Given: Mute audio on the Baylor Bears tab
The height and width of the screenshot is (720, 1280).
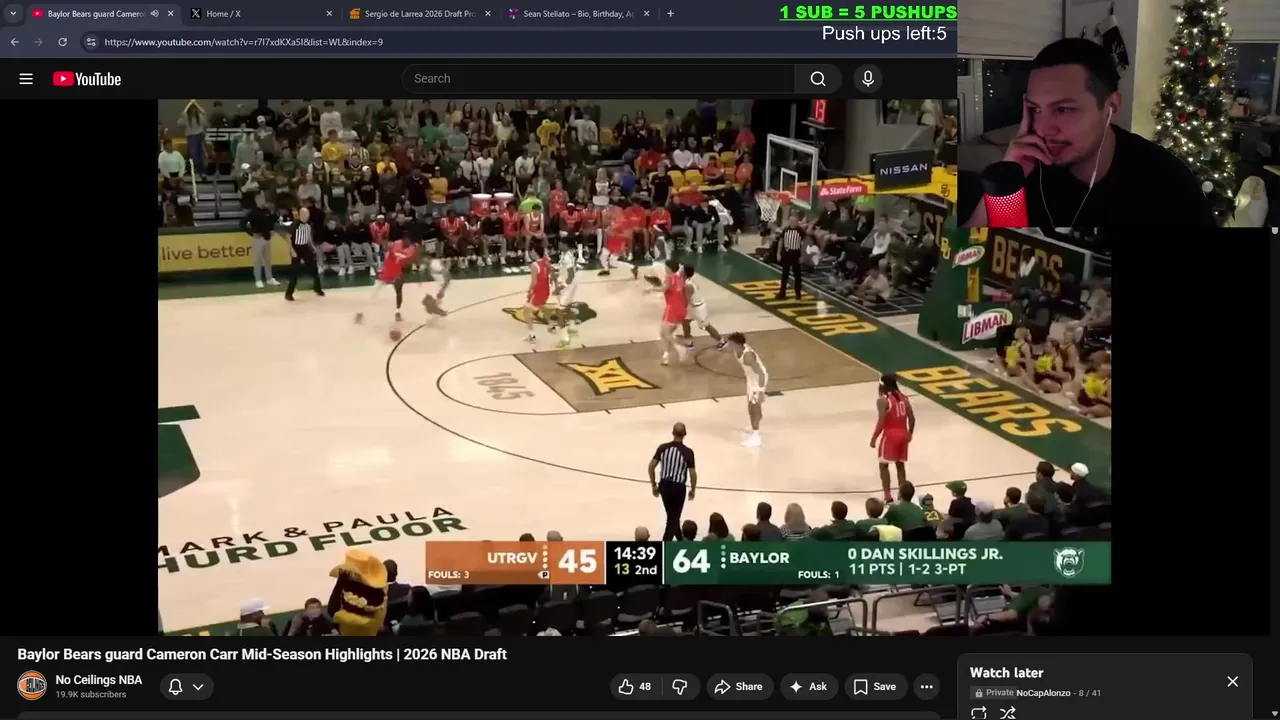Looking at the screenshot, I should (x=154, y=14).
